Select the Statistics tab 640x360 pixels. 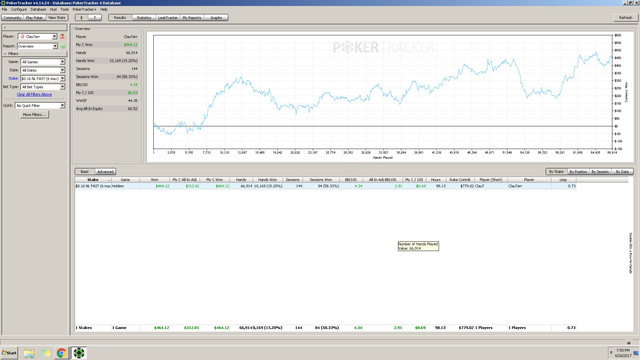[x=144, y=18]
